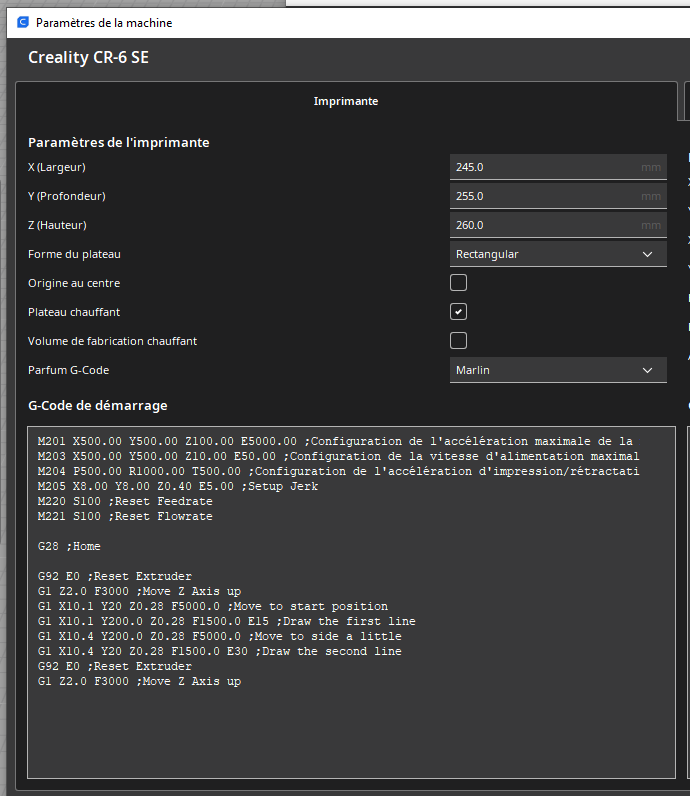Click the X (Largeur) label
690x796 pixels.
(x=57, y=167)
